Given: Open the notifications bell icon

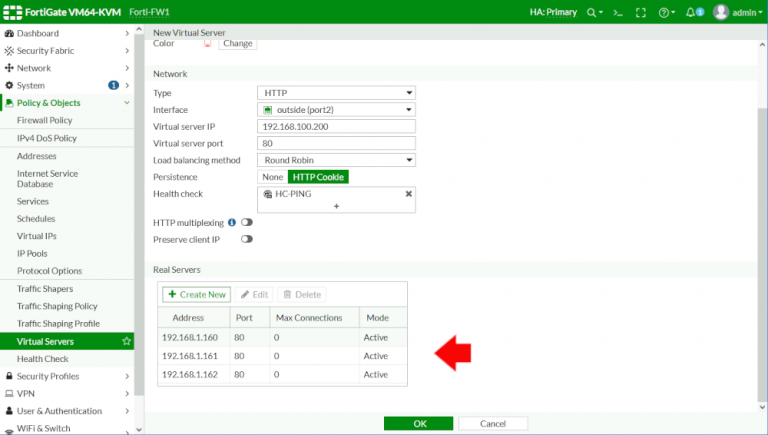Looking at the screenshot, I should 690,12.
